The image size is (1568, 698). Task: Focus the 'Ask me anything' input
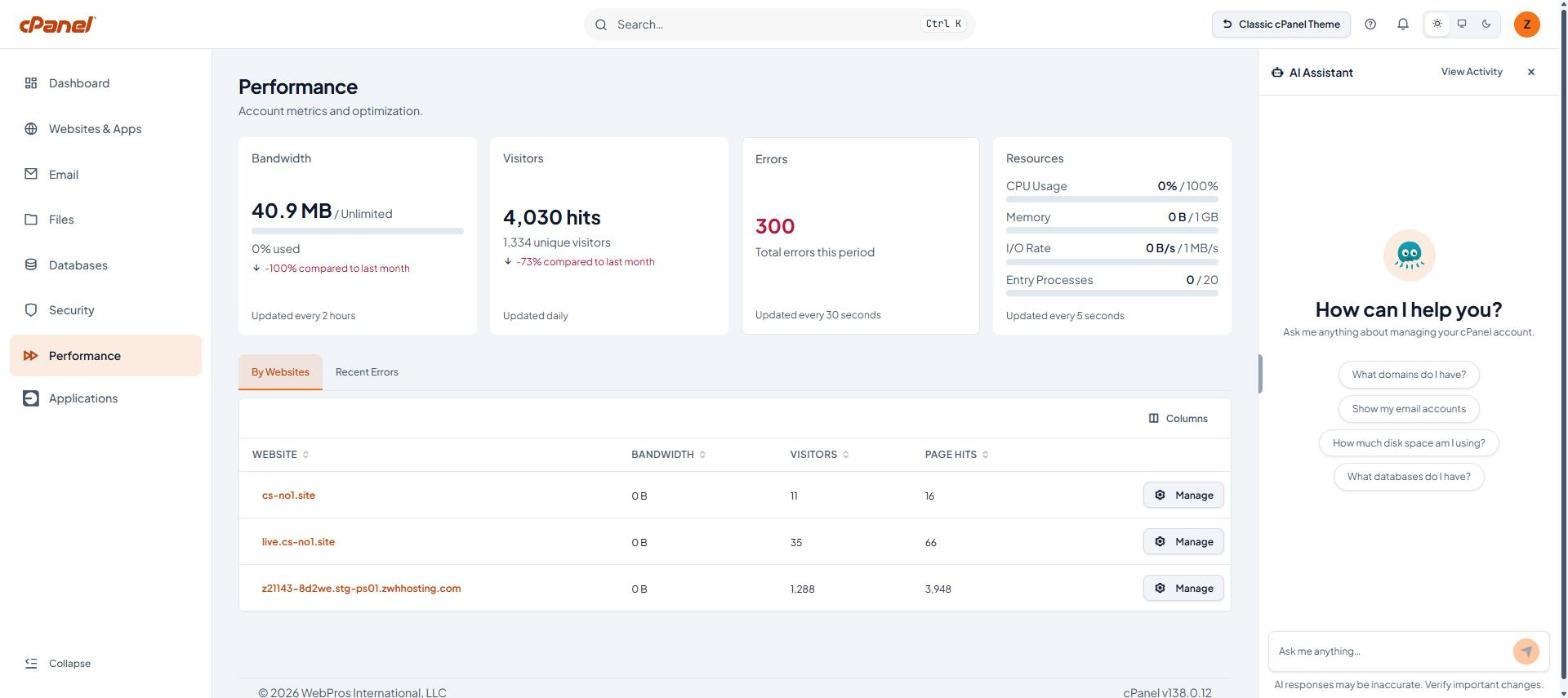[1390, 651]
